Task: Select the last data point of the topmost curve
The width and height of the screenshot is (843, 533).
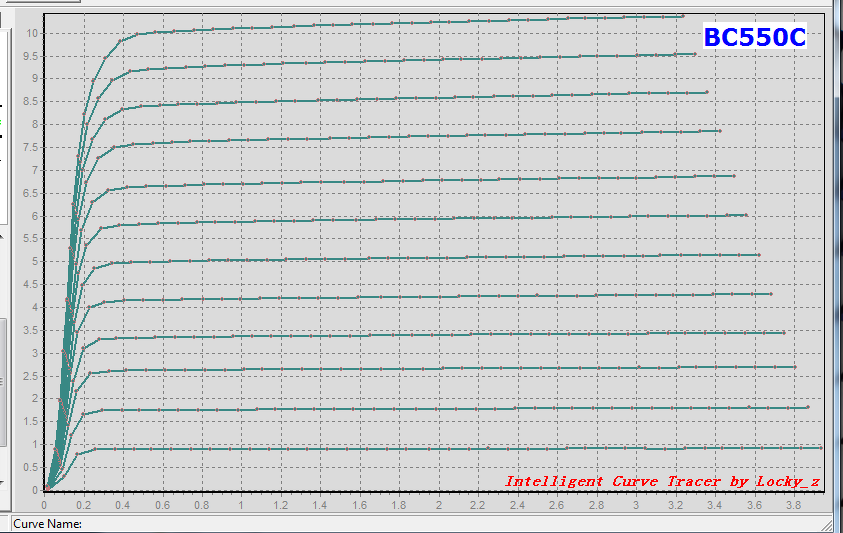Action: [683, 16]
